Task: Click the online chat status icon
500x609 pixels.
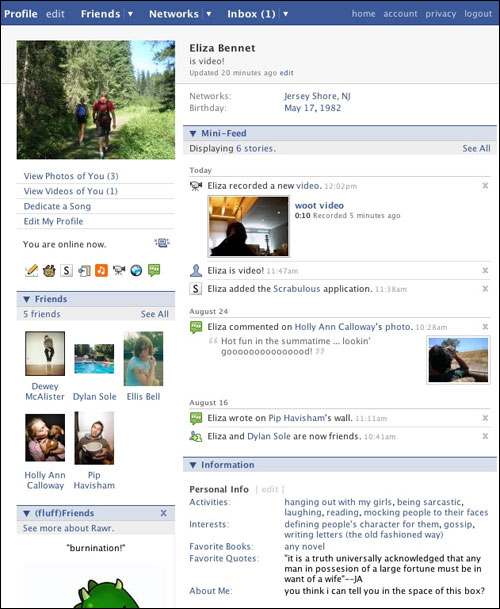Action: pos(162,243)
